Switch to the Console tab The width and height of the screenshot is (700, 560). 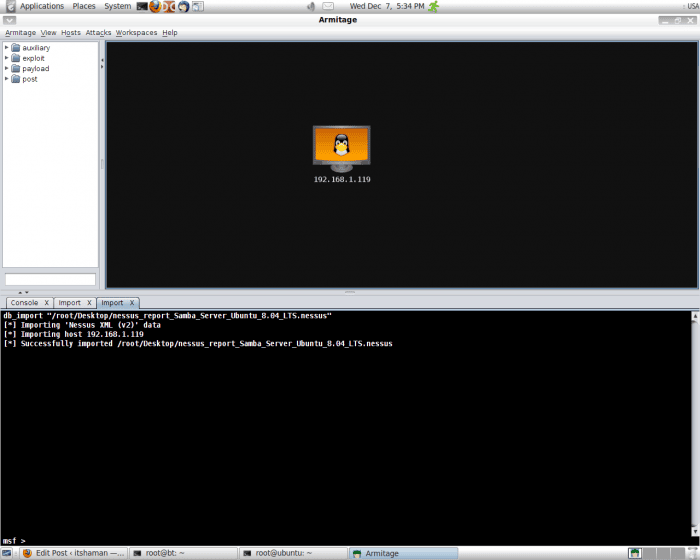tap(24, 303)
